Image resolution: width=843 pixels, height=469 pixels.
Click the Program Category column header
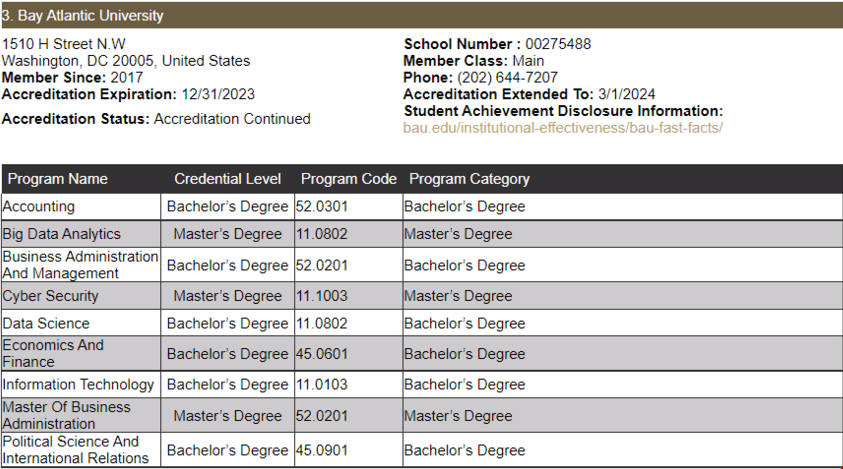(x=469, y=179)
